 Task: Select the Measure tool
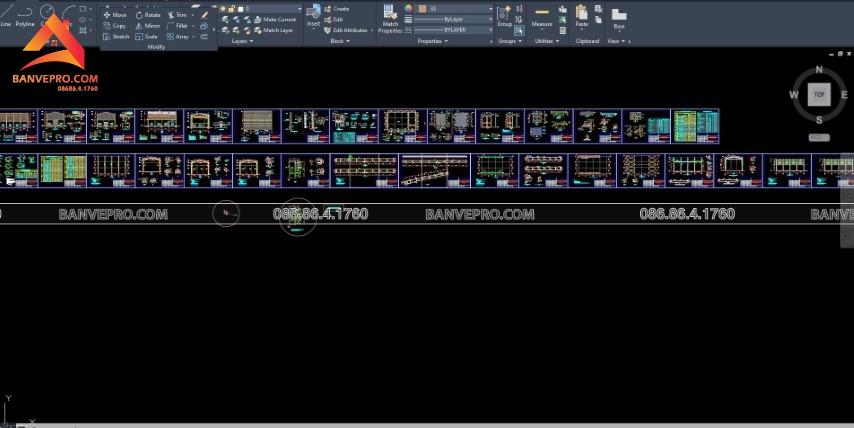541,16
